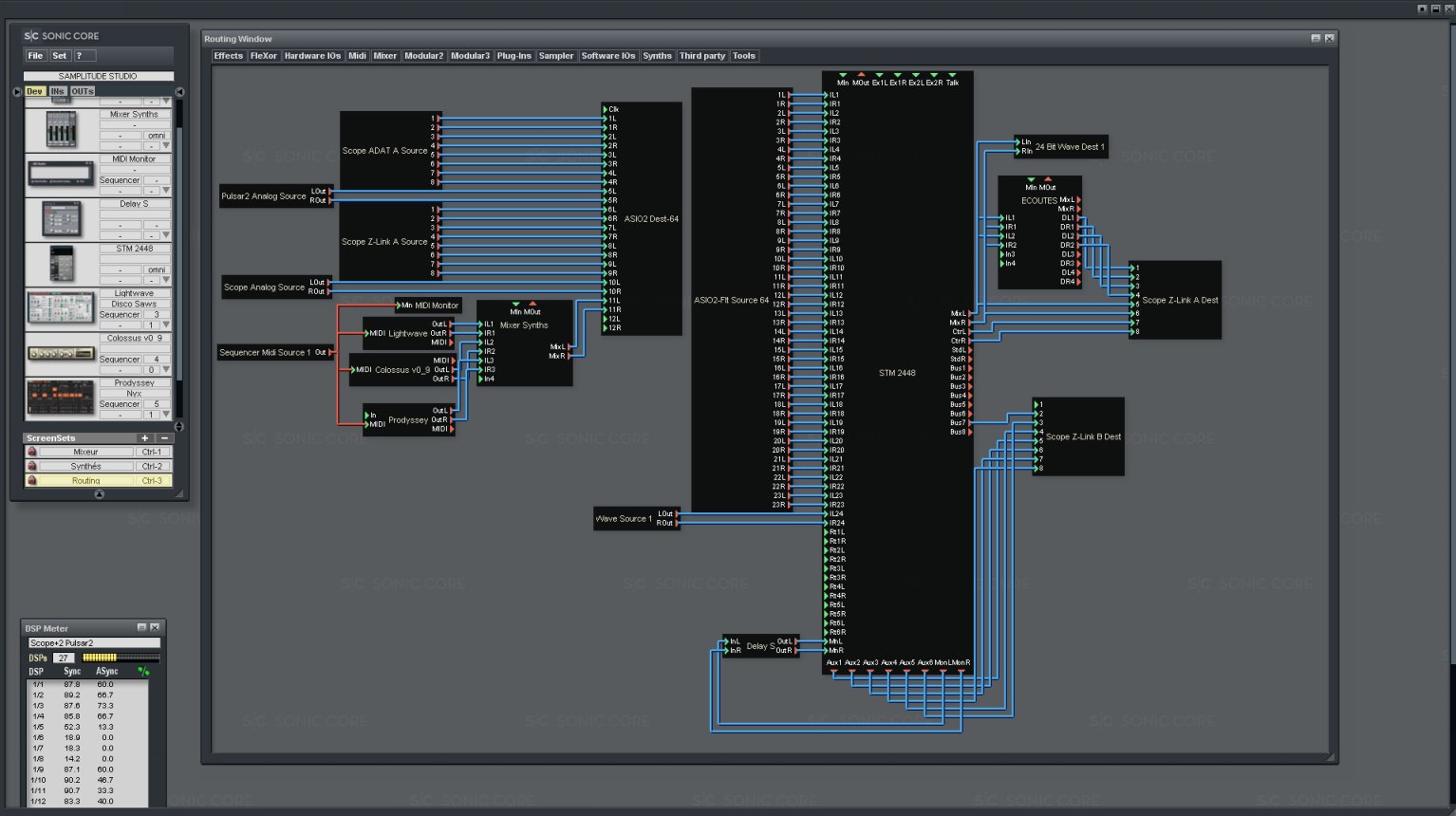Click the DSP Meter window menu icon

tap(141, 628)
